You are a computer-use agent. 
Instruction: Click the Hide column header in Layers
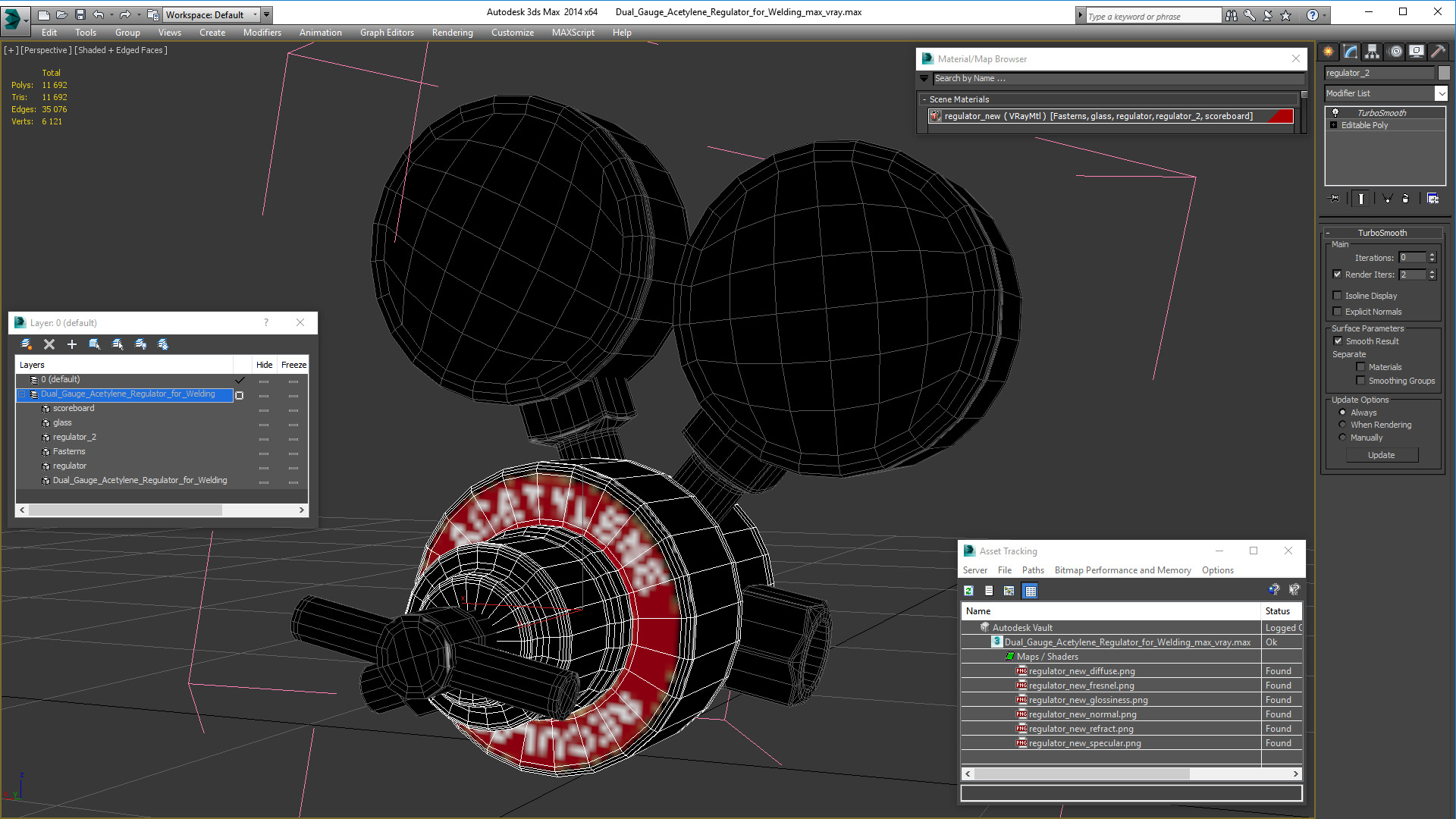tap(264, 365)
